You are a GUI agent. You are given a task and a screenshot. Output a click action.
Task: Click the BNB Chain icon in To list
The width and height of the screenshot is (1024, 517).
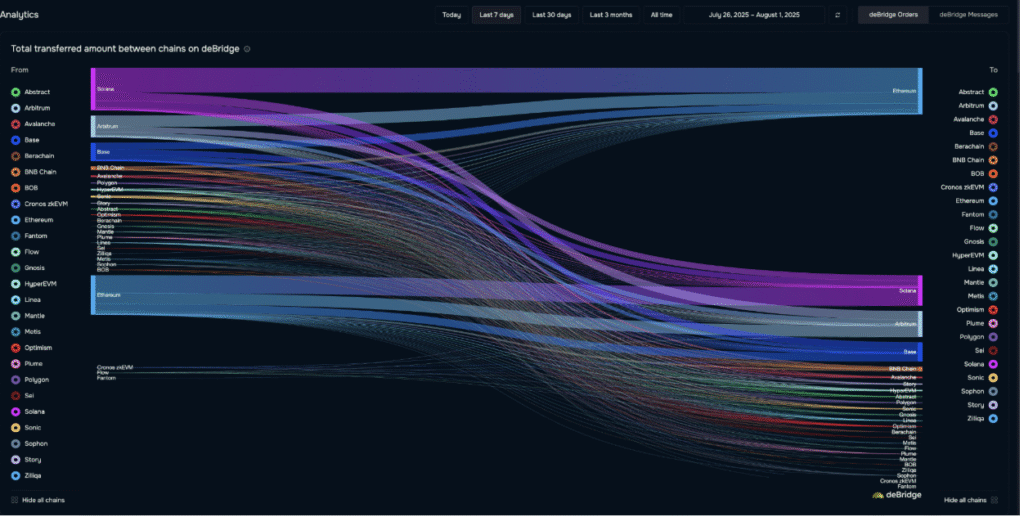click(x=995, y=161)
